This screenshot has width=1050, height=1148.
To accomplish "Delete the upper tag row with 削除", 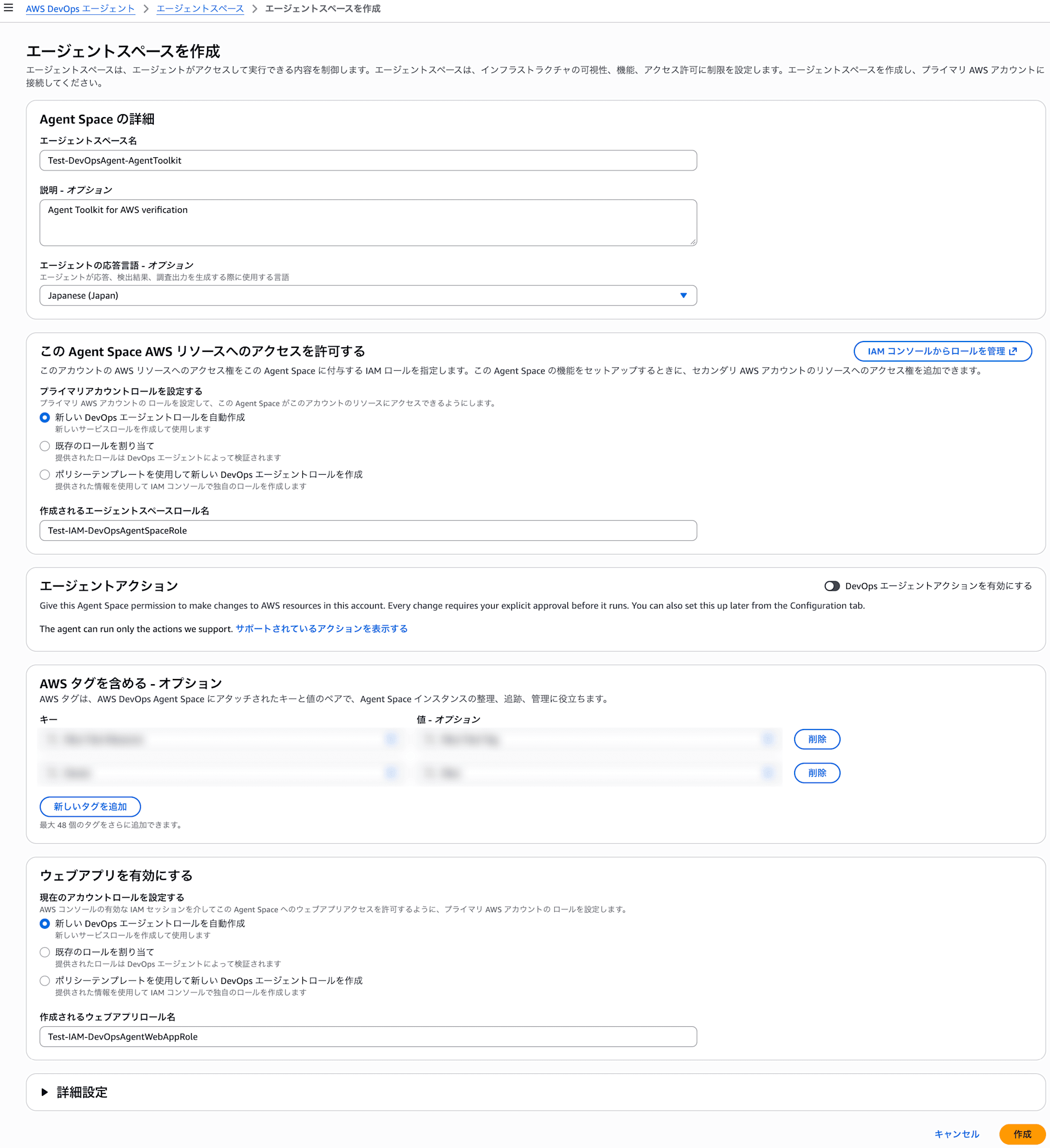I will pyautogui.click(x=817, y=739).
